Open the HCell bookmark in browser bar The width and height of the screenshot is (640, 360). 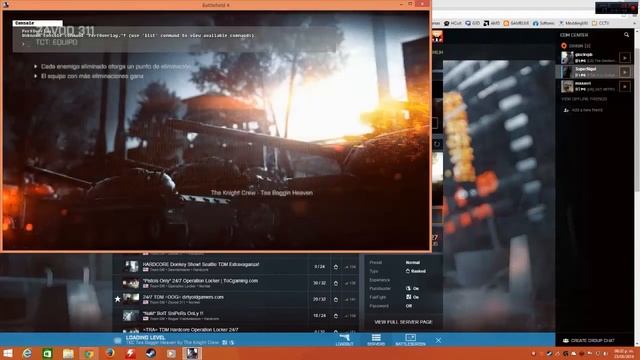[453, 23]
